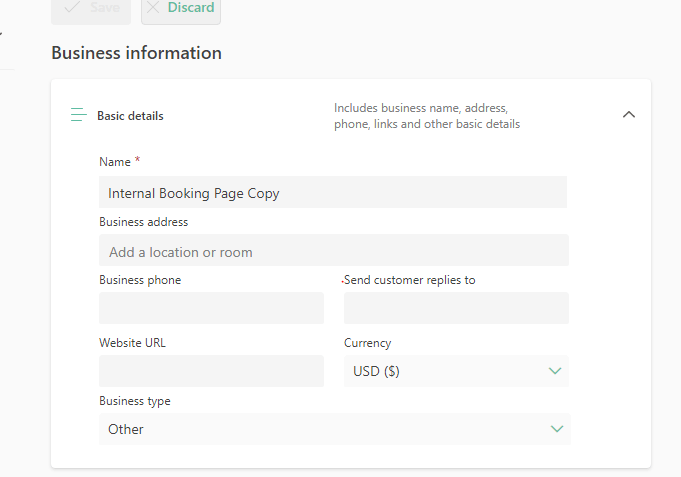Click the X icon on Discard
This screenshot has width=681, height=477.
click(x=153, y=7)
